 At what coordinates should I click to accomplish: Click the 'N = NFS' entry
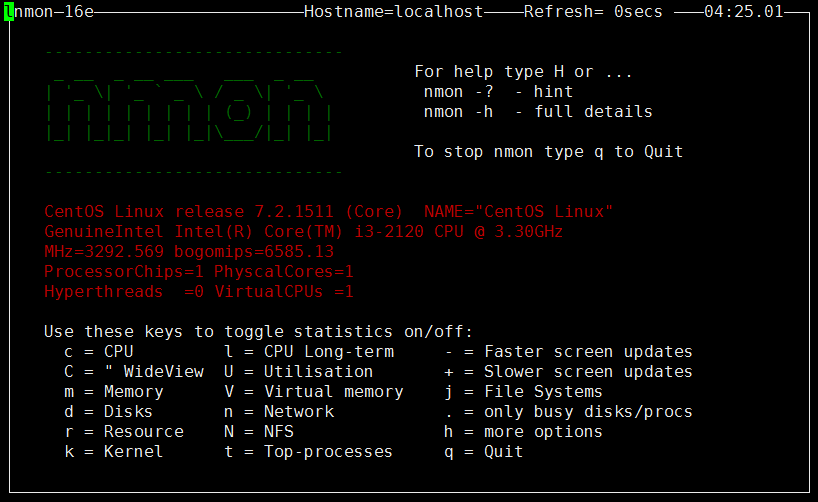(x=259, y=432)
